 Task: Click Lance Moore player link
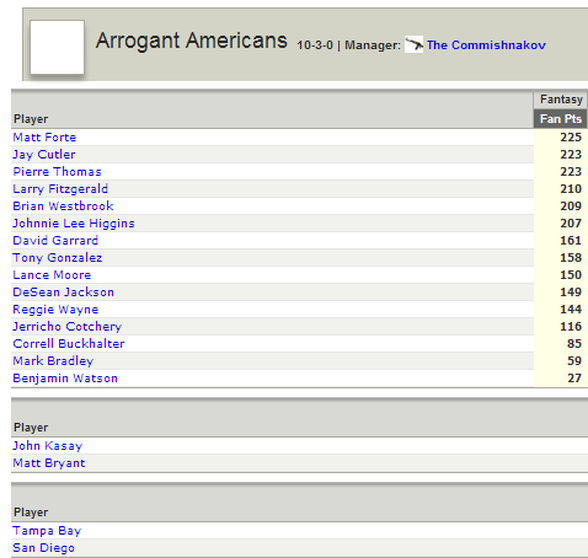[x=52, y=275]
